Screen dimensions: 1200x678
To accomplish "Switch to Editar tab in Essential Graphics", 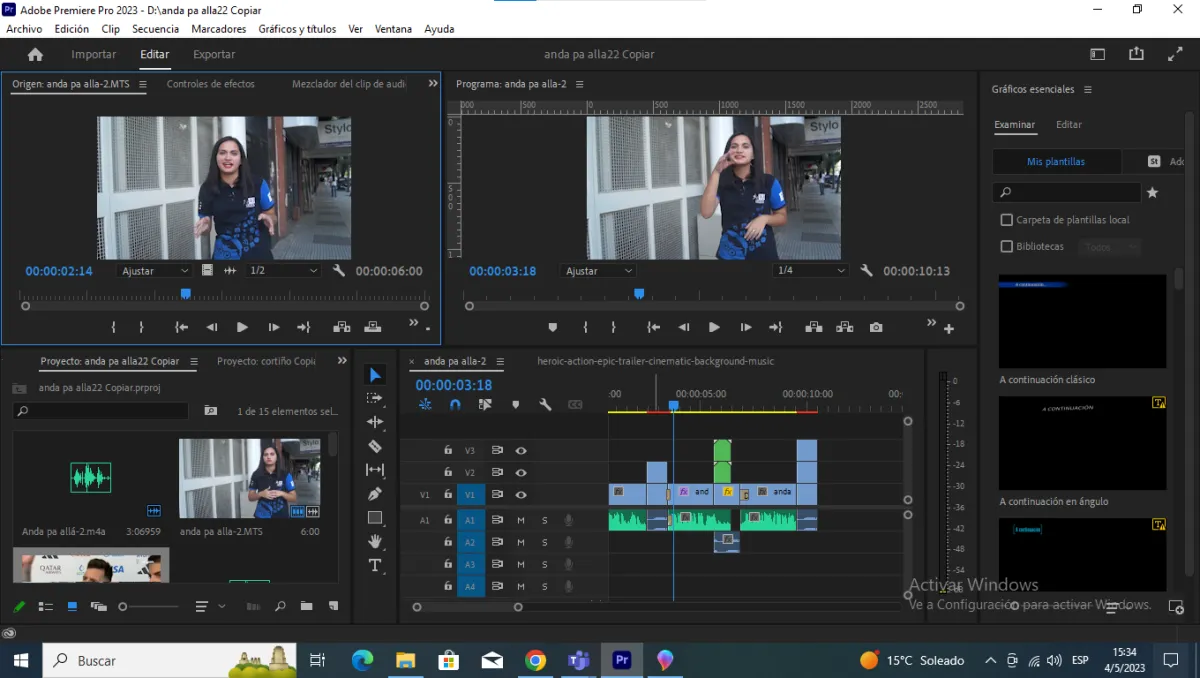I will pos(1069,125).
